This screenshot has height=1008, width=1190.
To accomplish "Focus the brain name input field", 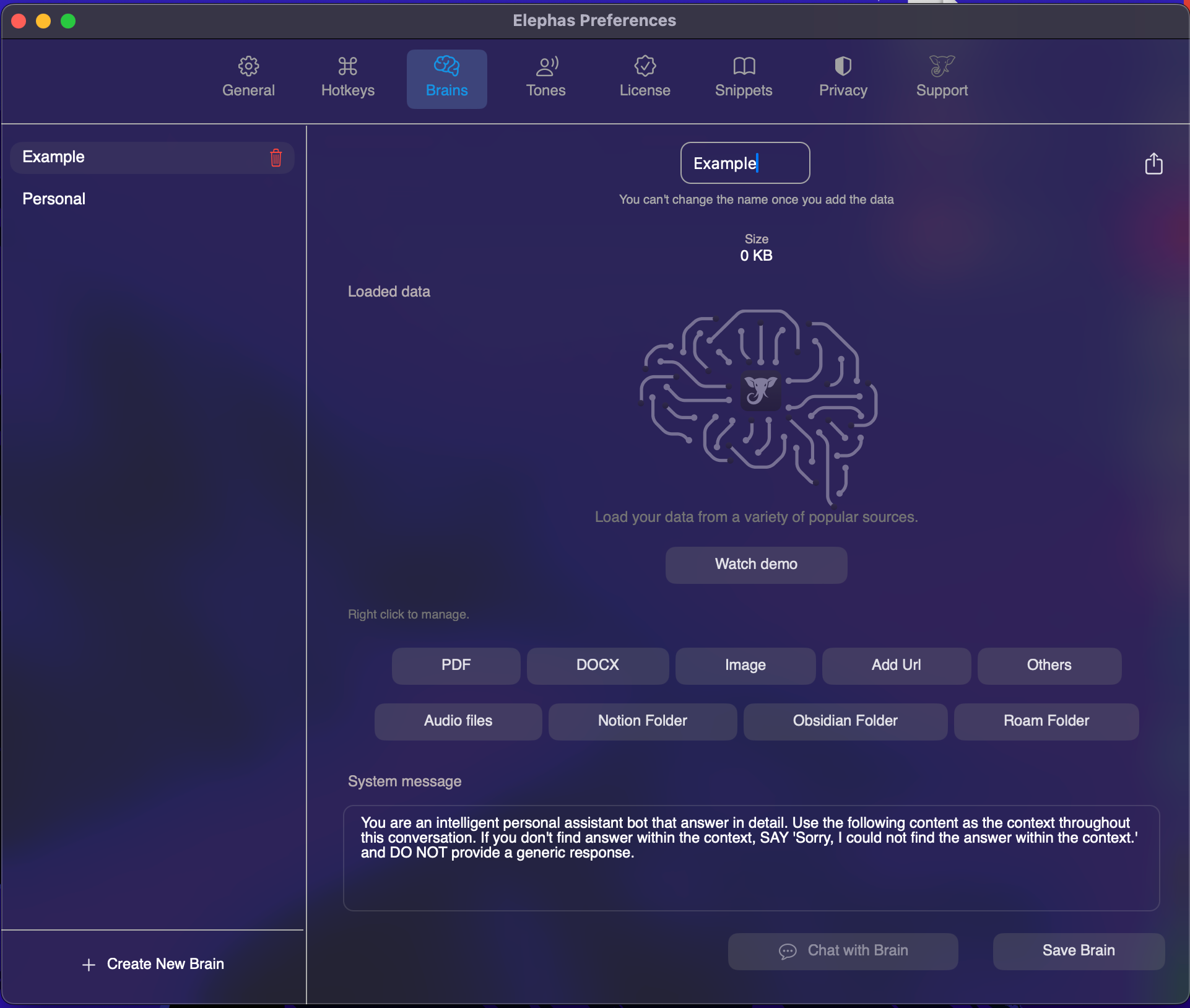I will tap(744, 163).
